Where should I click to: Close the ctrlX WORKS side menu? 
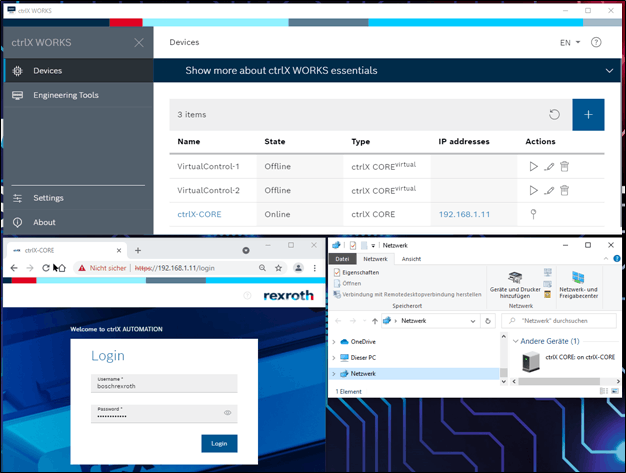(x=139, y=43)
